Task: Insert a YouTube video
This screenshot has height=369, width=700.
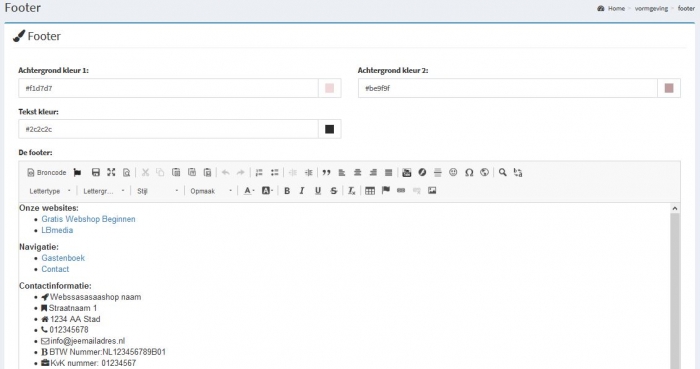Action: pos(407,172)
